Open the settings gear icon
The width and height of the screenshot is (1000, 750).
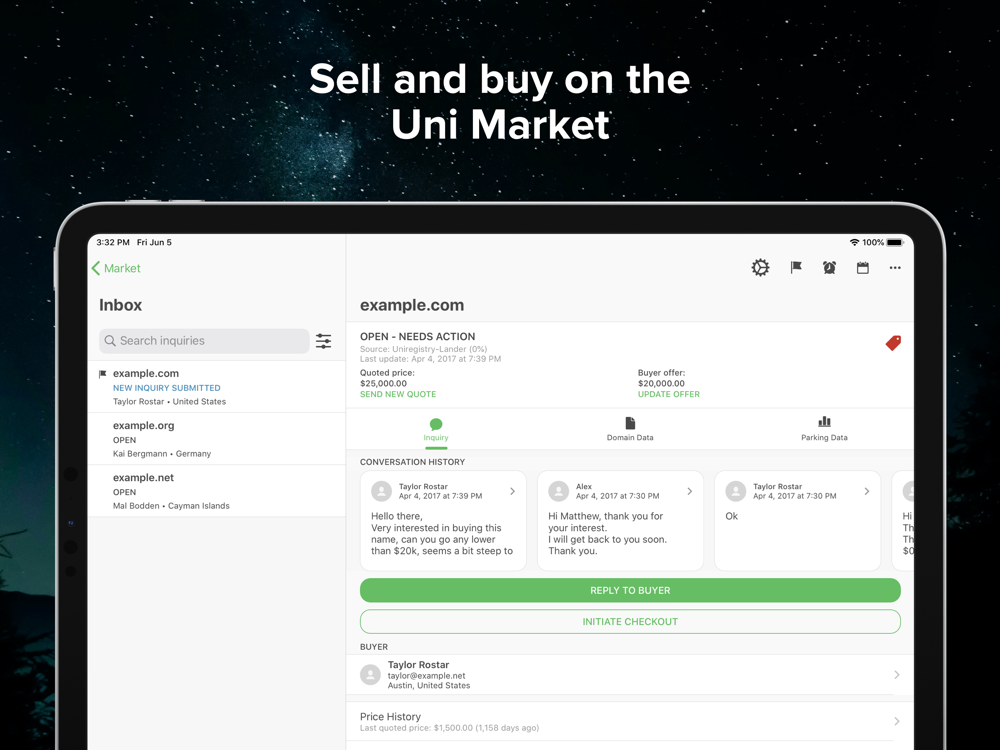760,268
